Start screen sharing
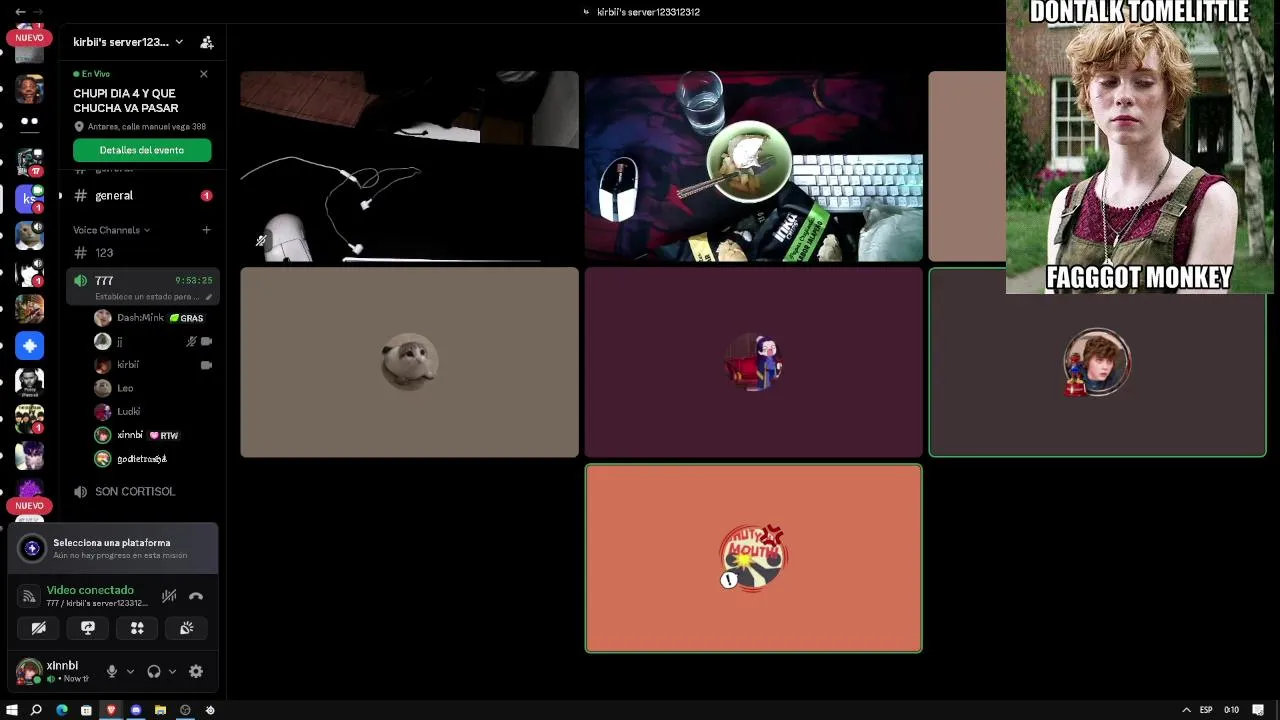This screenshot has width=1280, height=720. [x=88, y=628]
